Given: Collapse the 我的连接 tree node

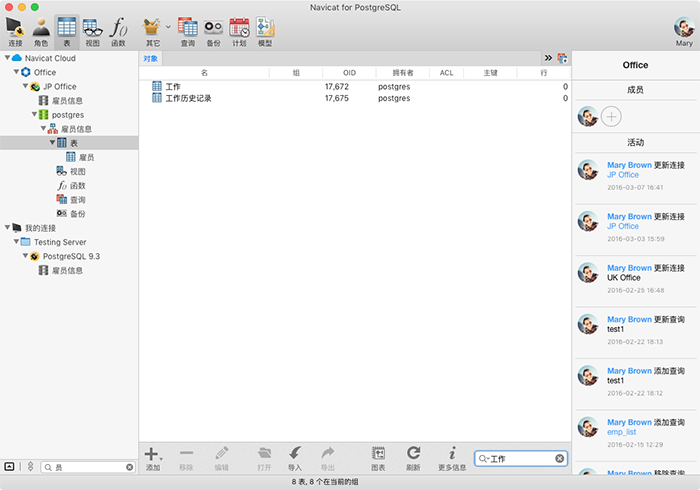Looking at the screenshot, I should click(x=7, y=228).
